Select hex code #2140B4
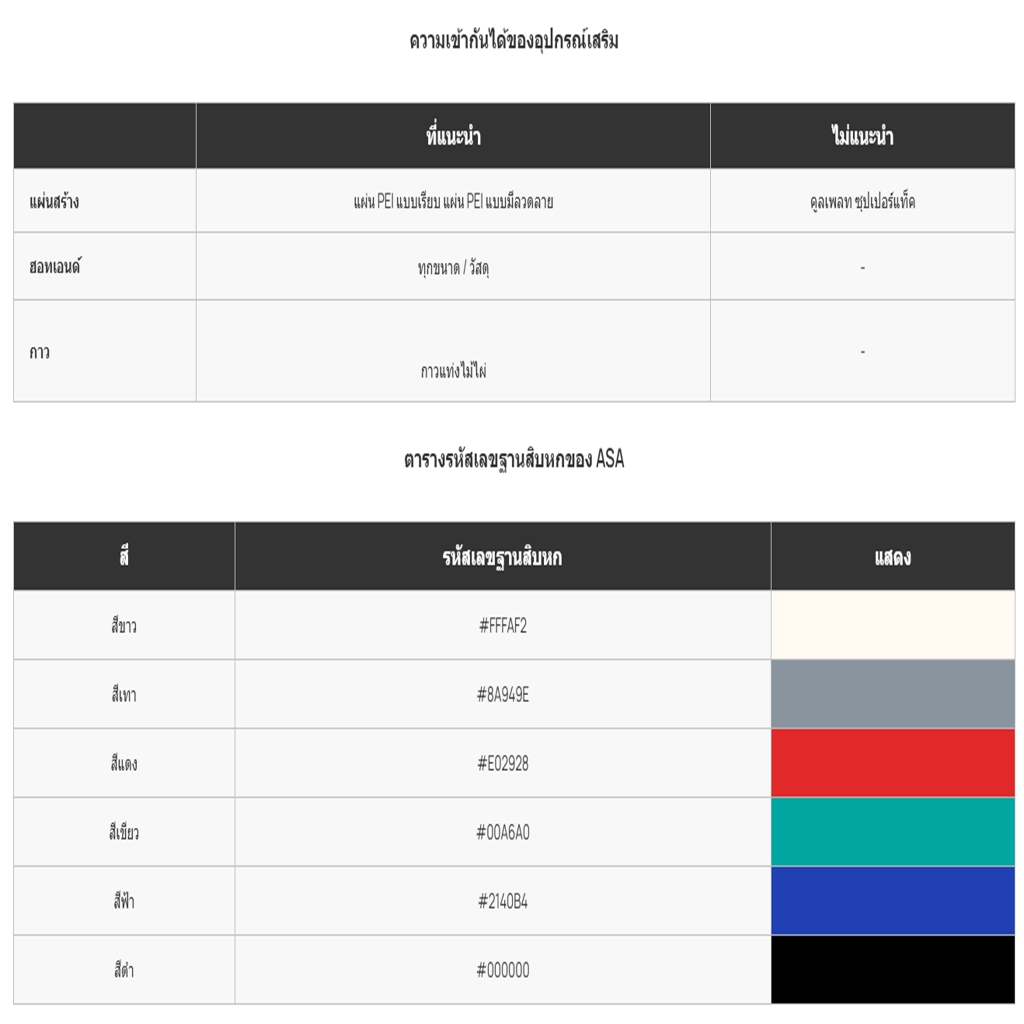Image resolution: width=1024 pixels, height=1024 pixels. [x=502, y=901]
